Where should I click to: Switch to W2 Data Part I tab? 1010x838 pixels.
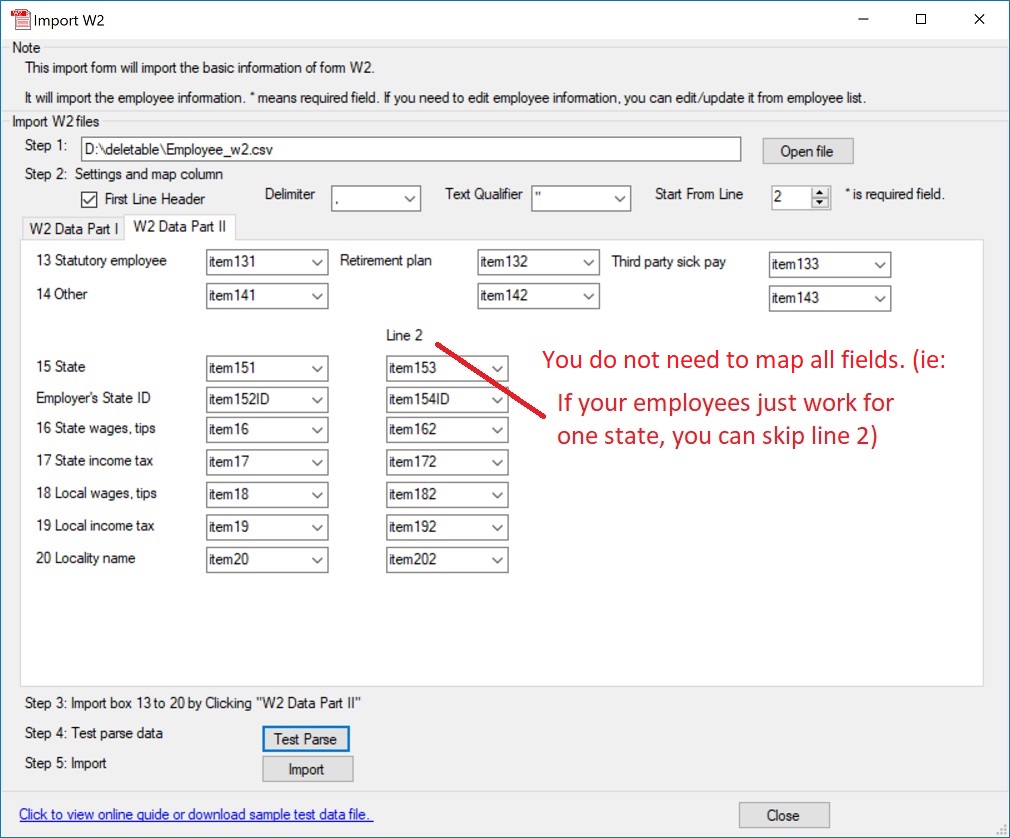coord(73,228)
